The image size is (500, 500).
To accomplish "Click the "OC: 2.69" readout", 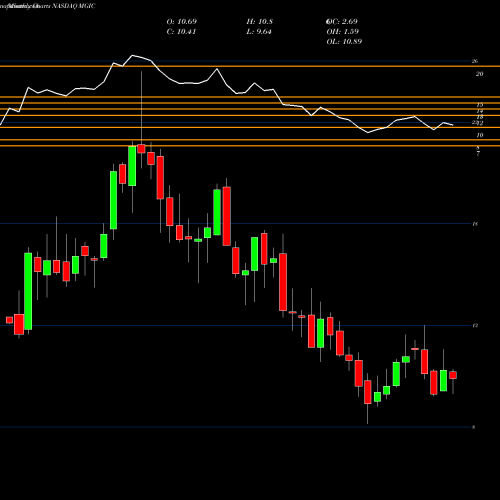I will 342,22.
